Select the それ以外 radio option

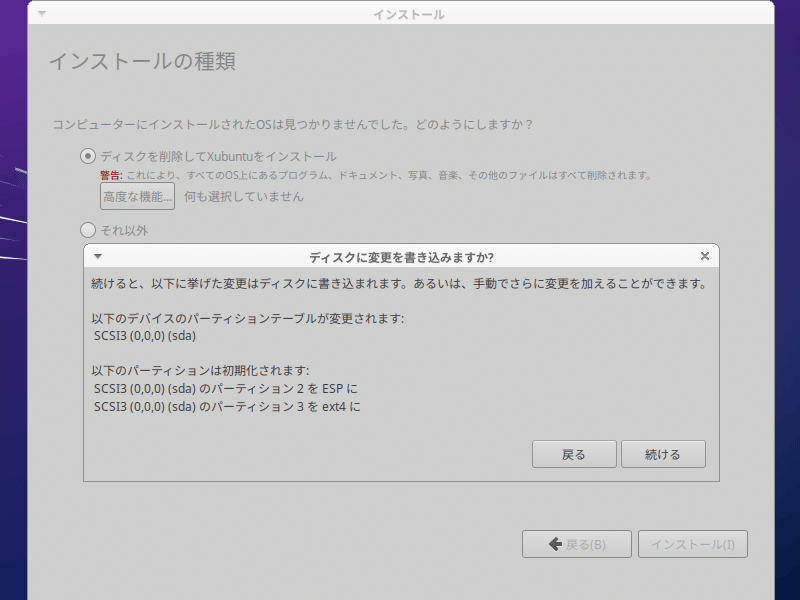tap(88, 230)
